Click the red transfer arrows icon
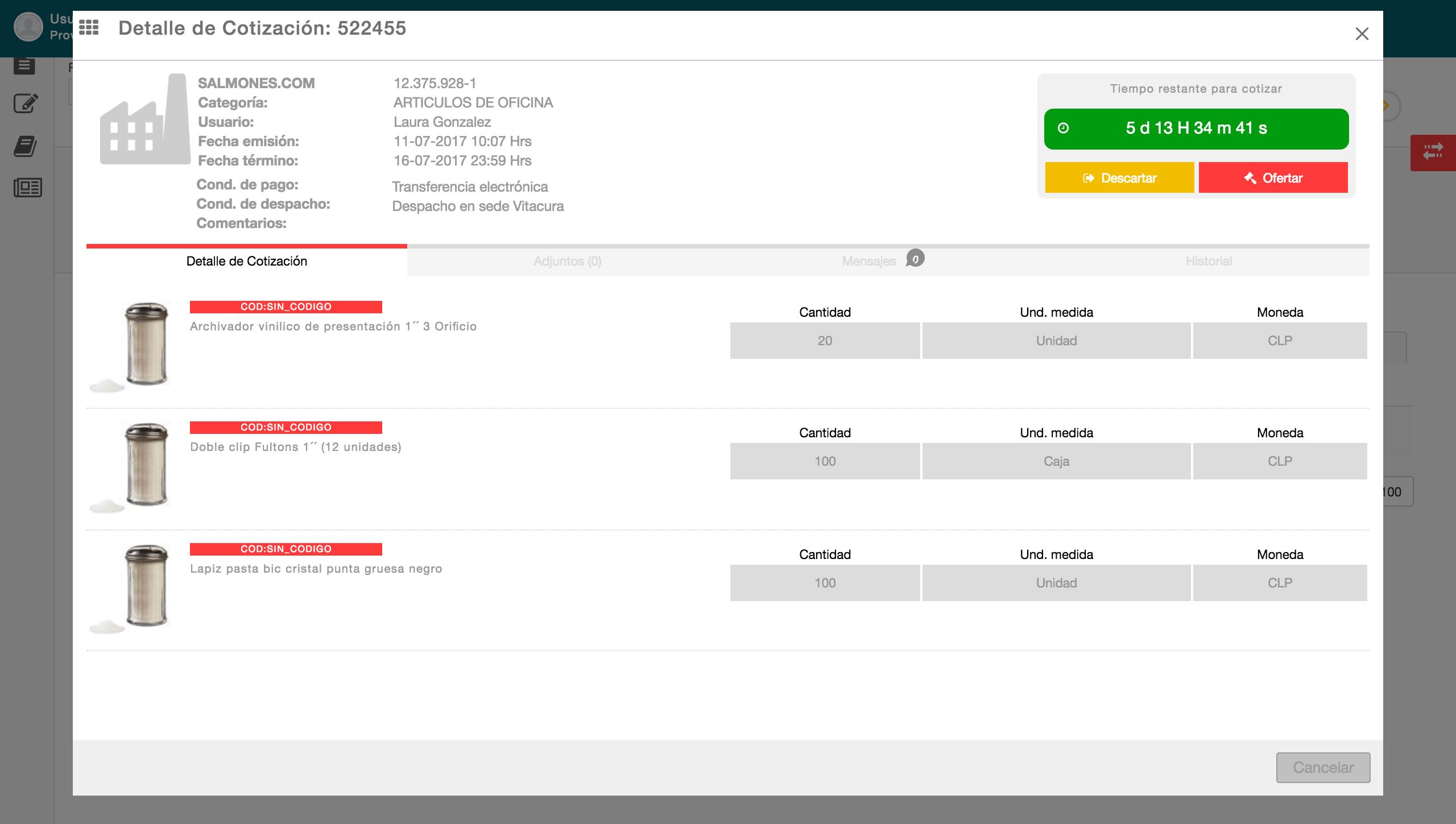This screenshot has height=824, width=1456. [1433, 152]
